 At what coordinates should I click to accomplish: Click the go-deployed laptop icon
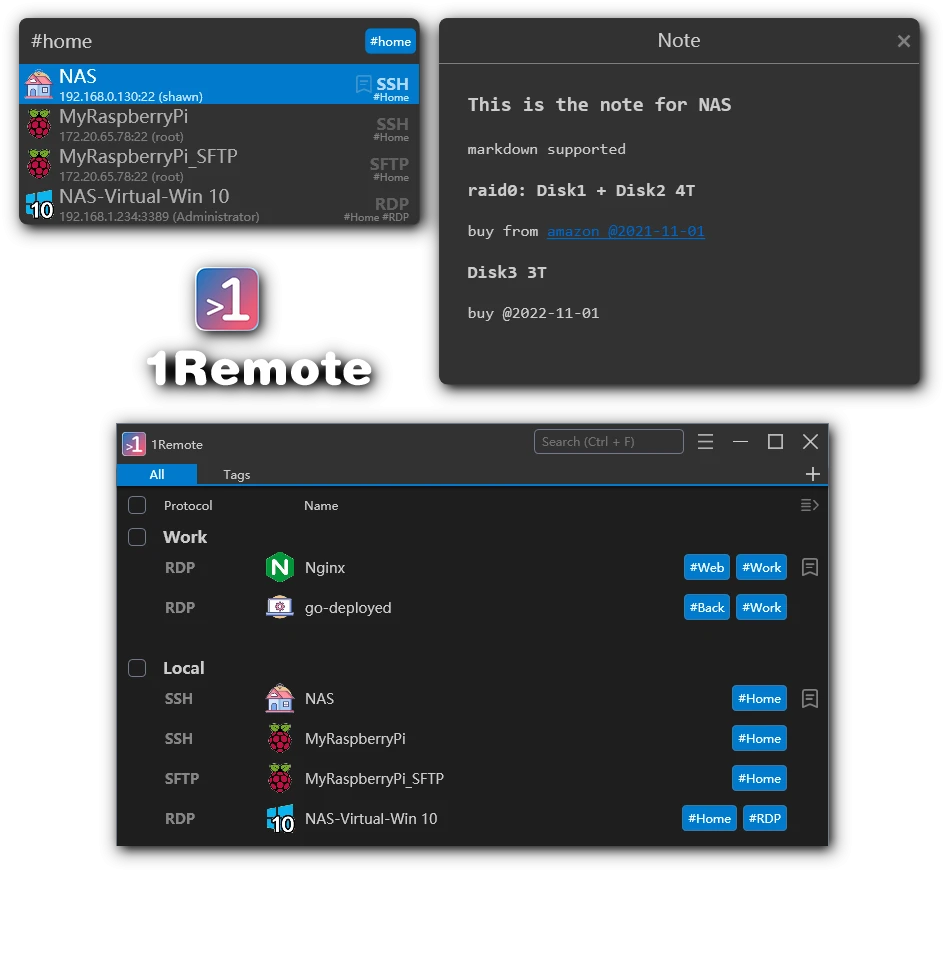point(279,607)
